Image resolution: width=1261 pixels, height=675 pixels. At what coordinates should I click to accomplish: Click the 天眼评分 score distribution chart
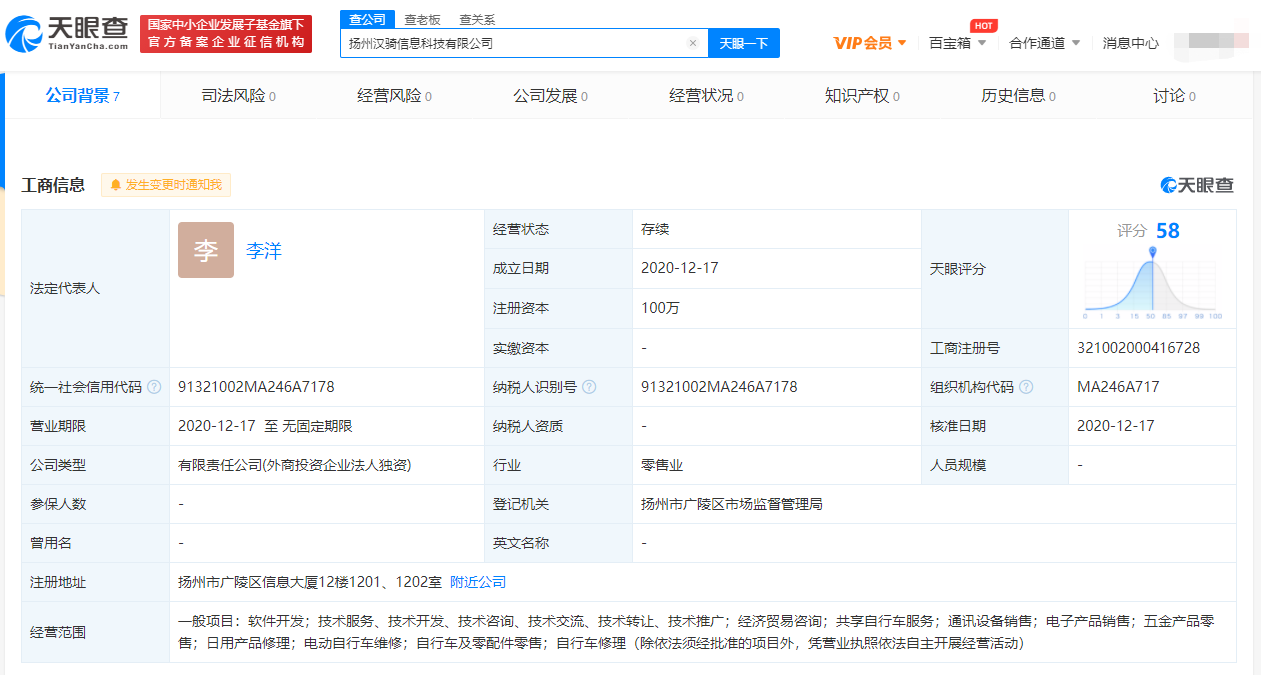[x=1152, y=284]
